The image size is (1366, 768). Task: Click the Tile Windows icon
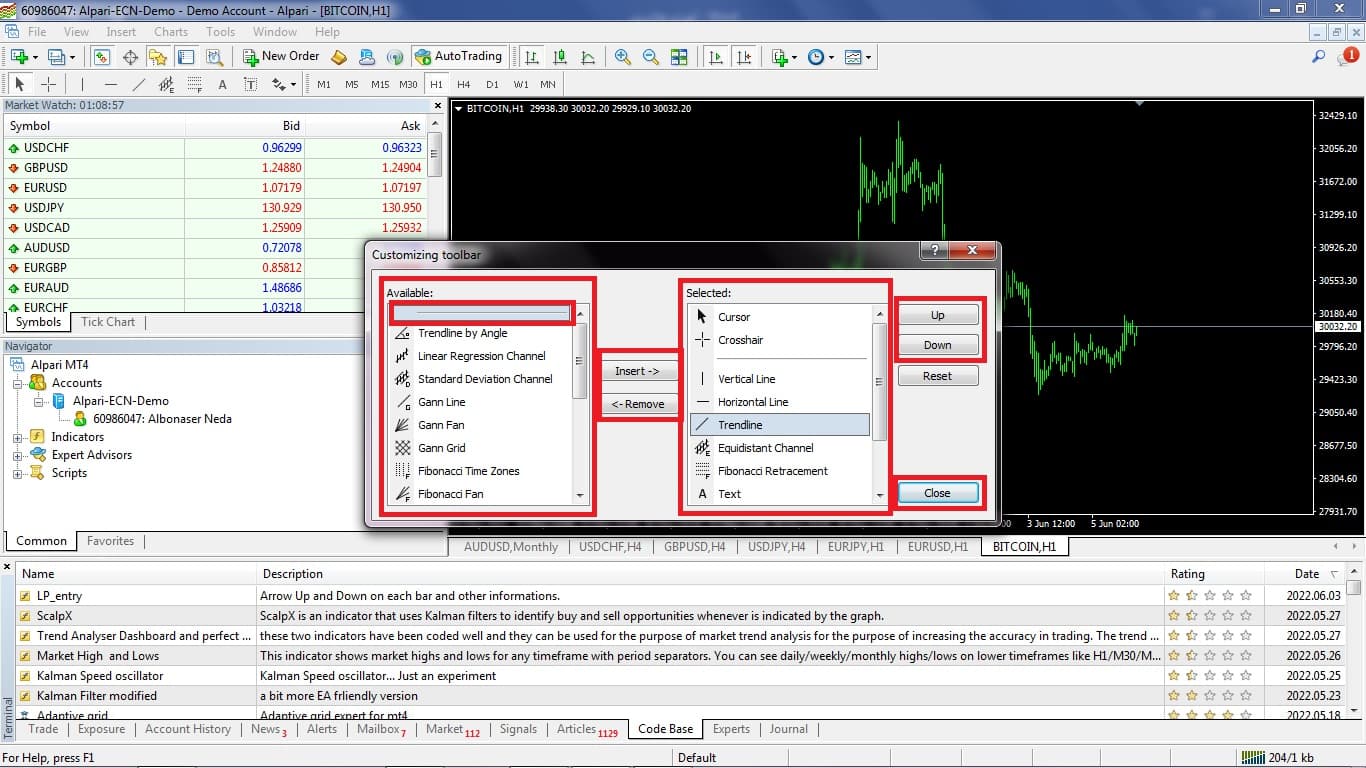tap(679, 57)
